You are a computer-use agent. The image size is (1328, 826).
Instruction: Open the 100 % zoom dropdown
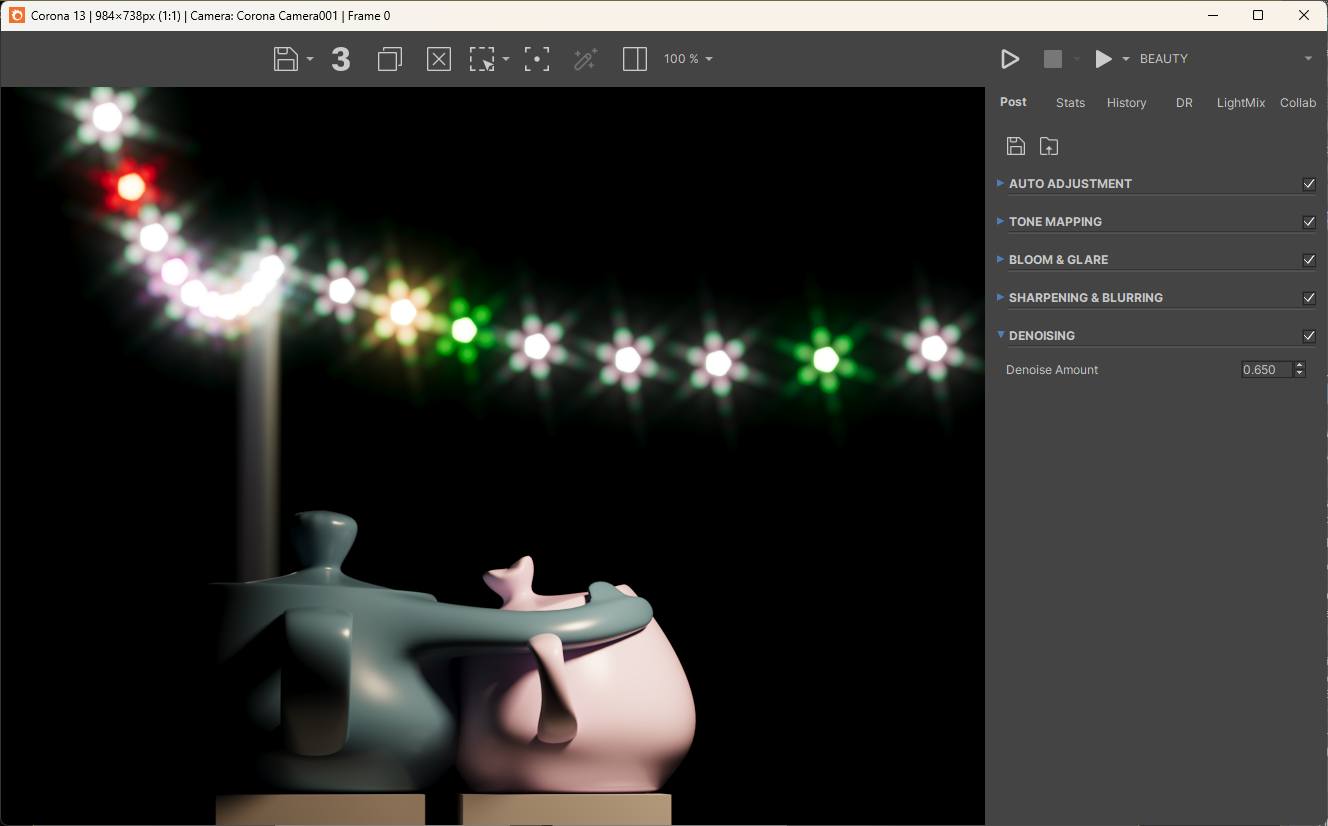[688, 59]
